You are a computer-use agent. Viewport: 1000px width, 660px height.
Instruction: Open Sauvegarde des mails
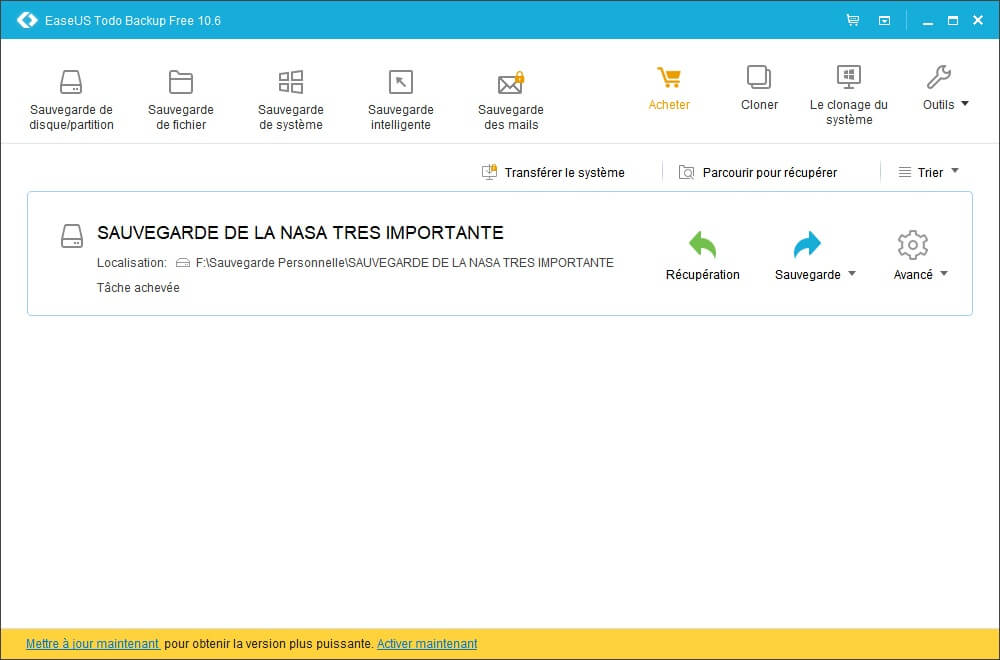[x=510, y=99]
